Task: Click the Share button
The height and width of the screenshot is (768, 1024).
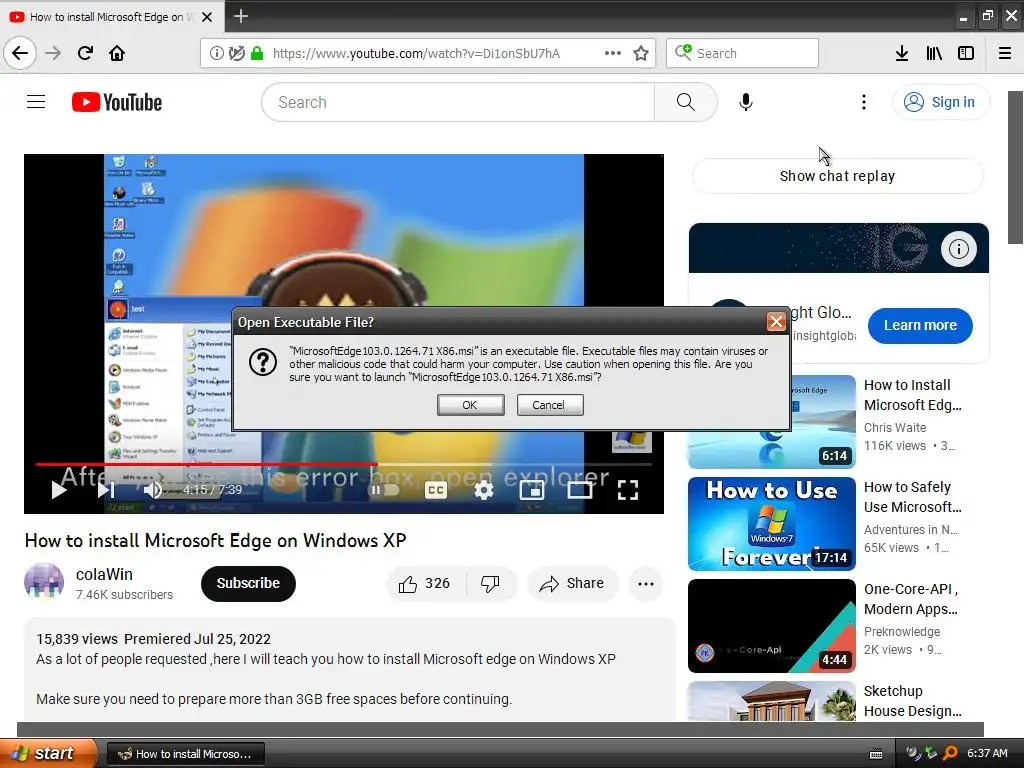Action: (572, 583)
